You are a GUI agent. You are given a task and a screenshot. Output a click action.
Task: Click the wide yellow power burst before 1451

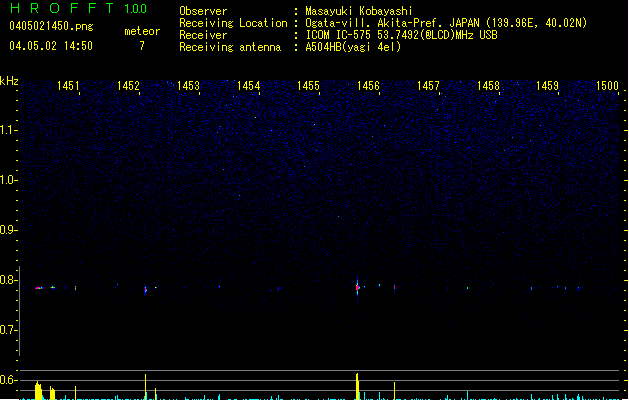click(x=39, y=390)
